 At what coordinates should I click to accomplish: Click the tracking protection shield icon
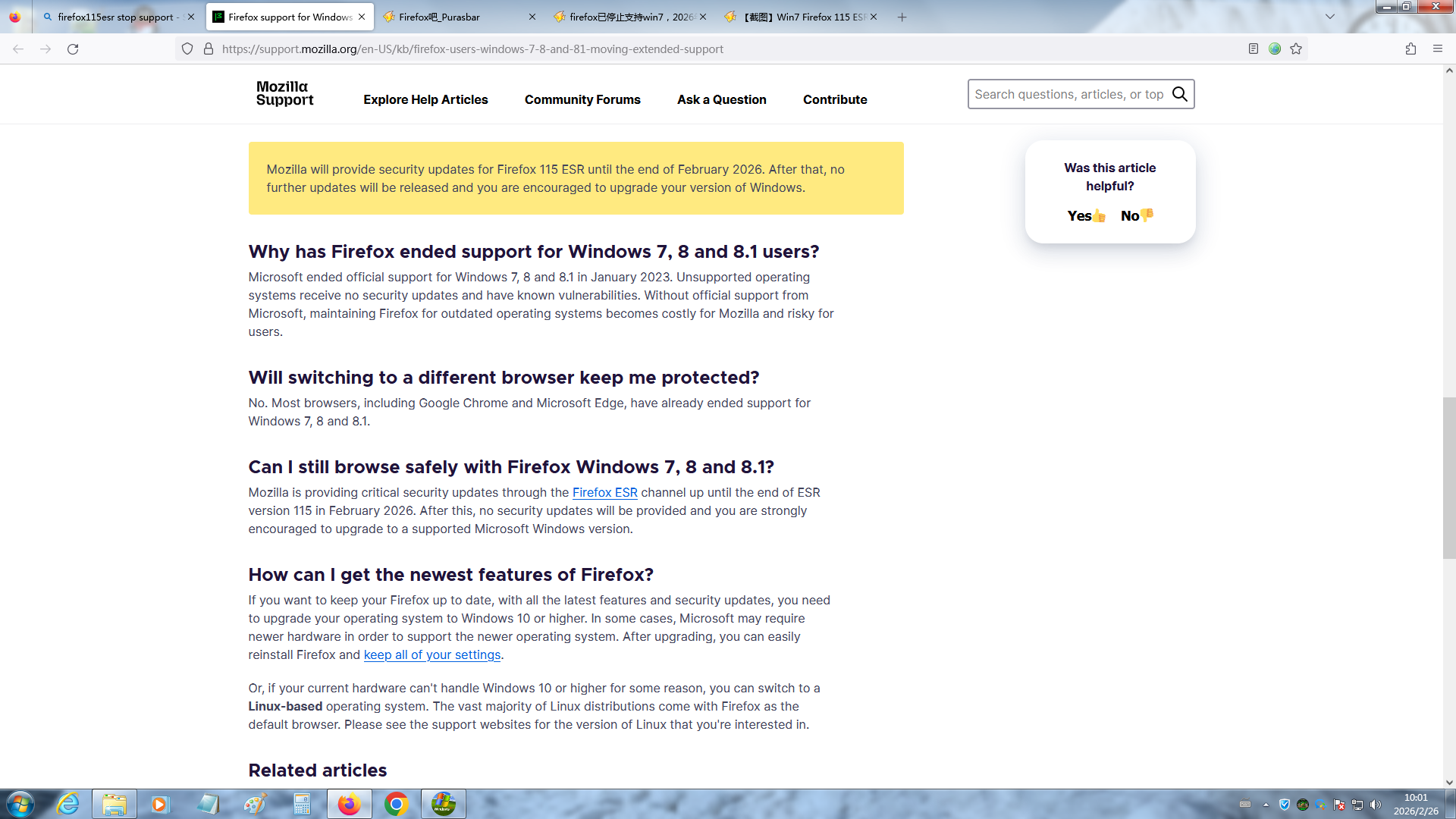pos(187,49)
